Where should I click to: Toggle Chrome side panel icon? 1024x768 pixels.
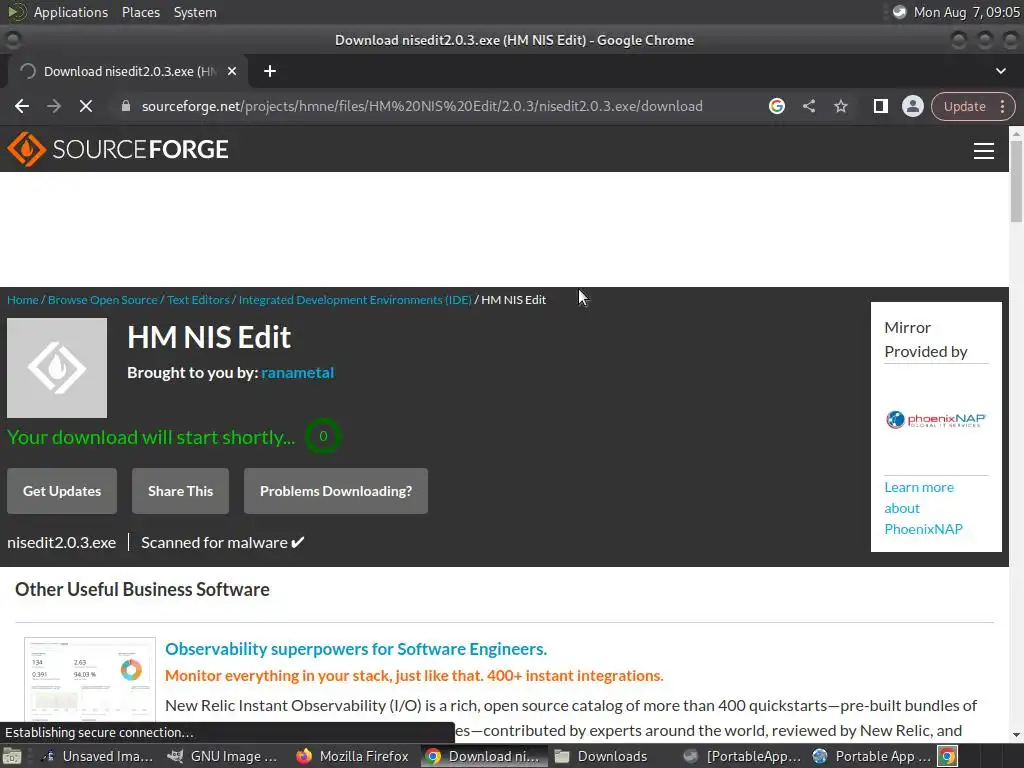point(880,106)
